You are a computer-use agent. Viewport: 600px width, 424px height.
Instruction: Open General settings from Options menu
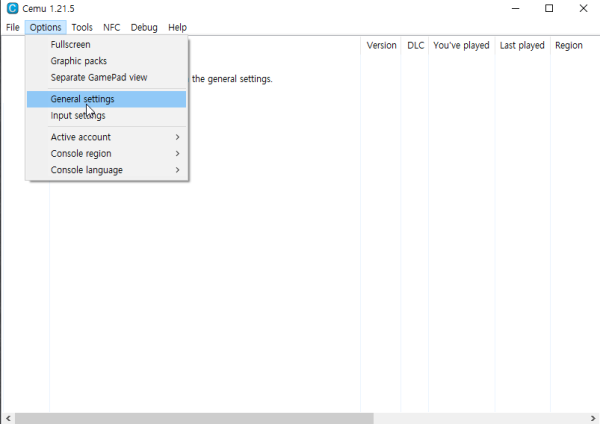point(82,99)
